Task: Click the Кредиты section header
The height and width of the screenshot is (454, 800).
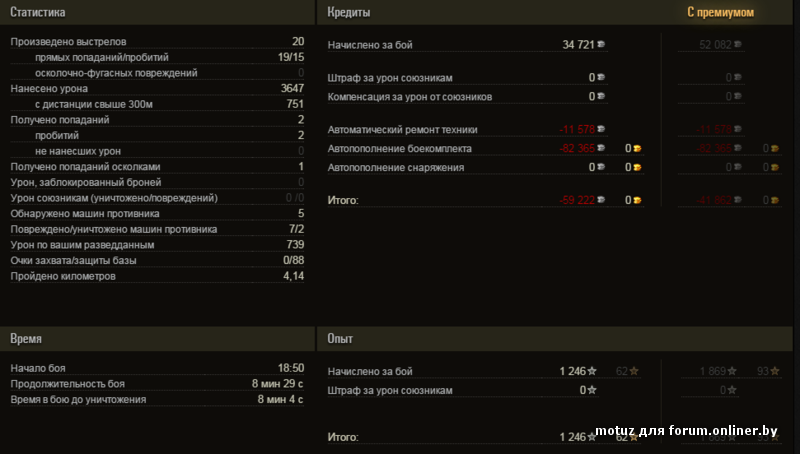Action: coord(349,12)
